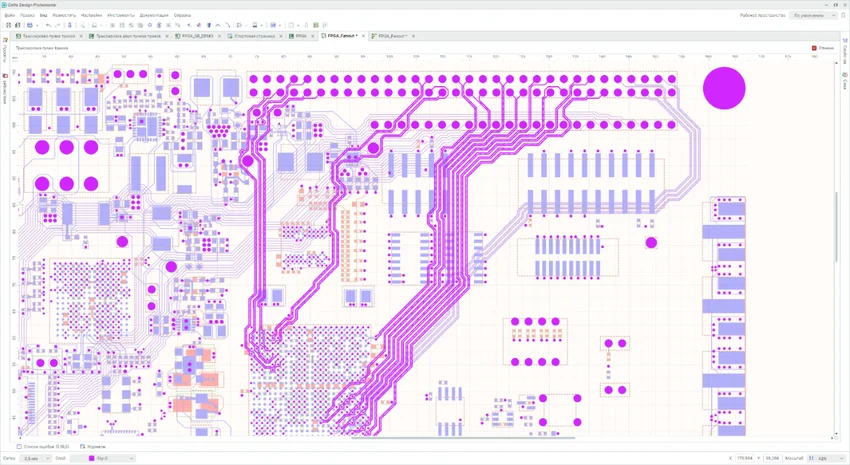The image size is (850, 465).
Task: Select the arrow pointer tool in the toolbar
Action: [x=189, y=25]
